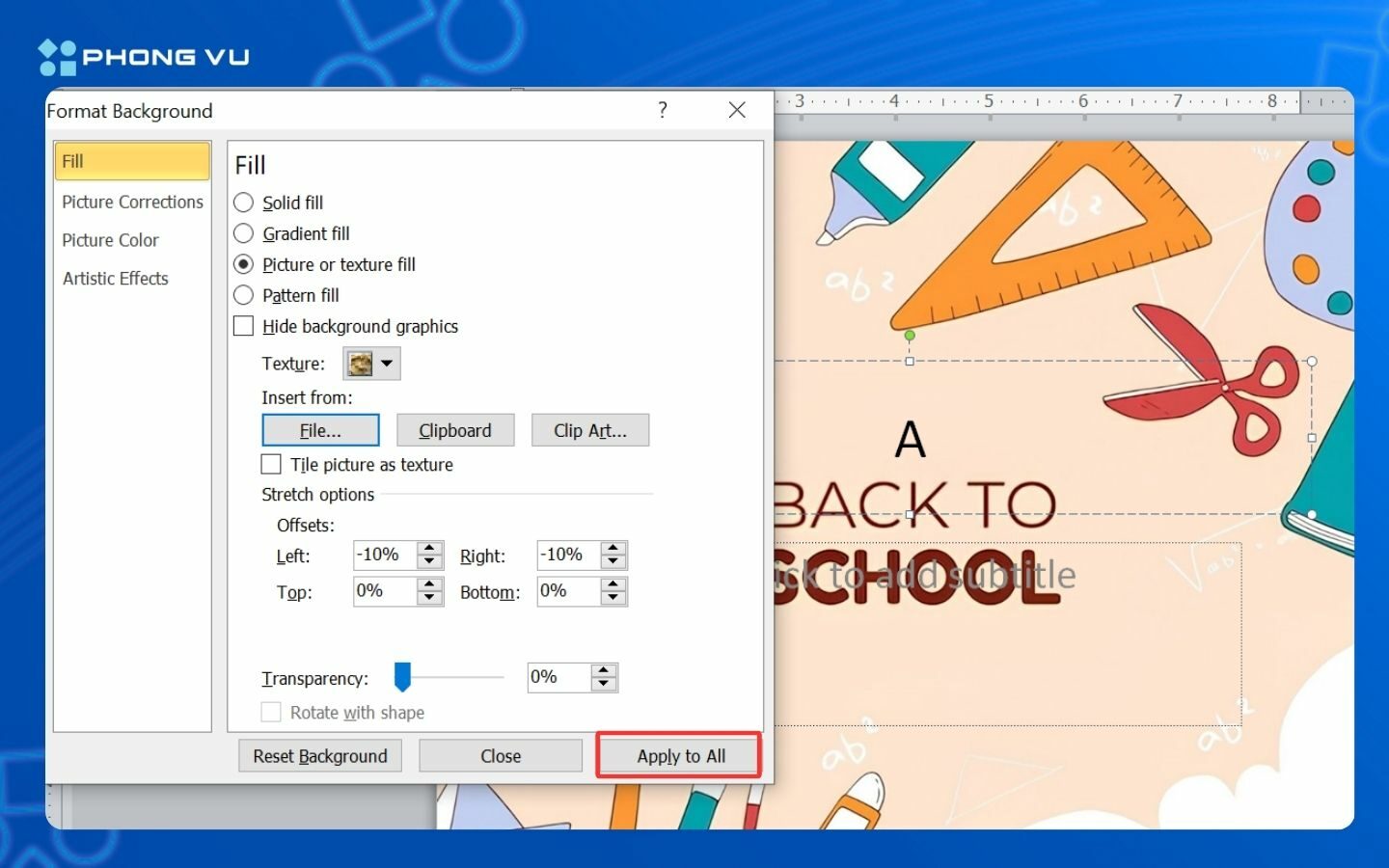Switch to Picture Color section
The image size is (1389, 868).
pos(111,240)
